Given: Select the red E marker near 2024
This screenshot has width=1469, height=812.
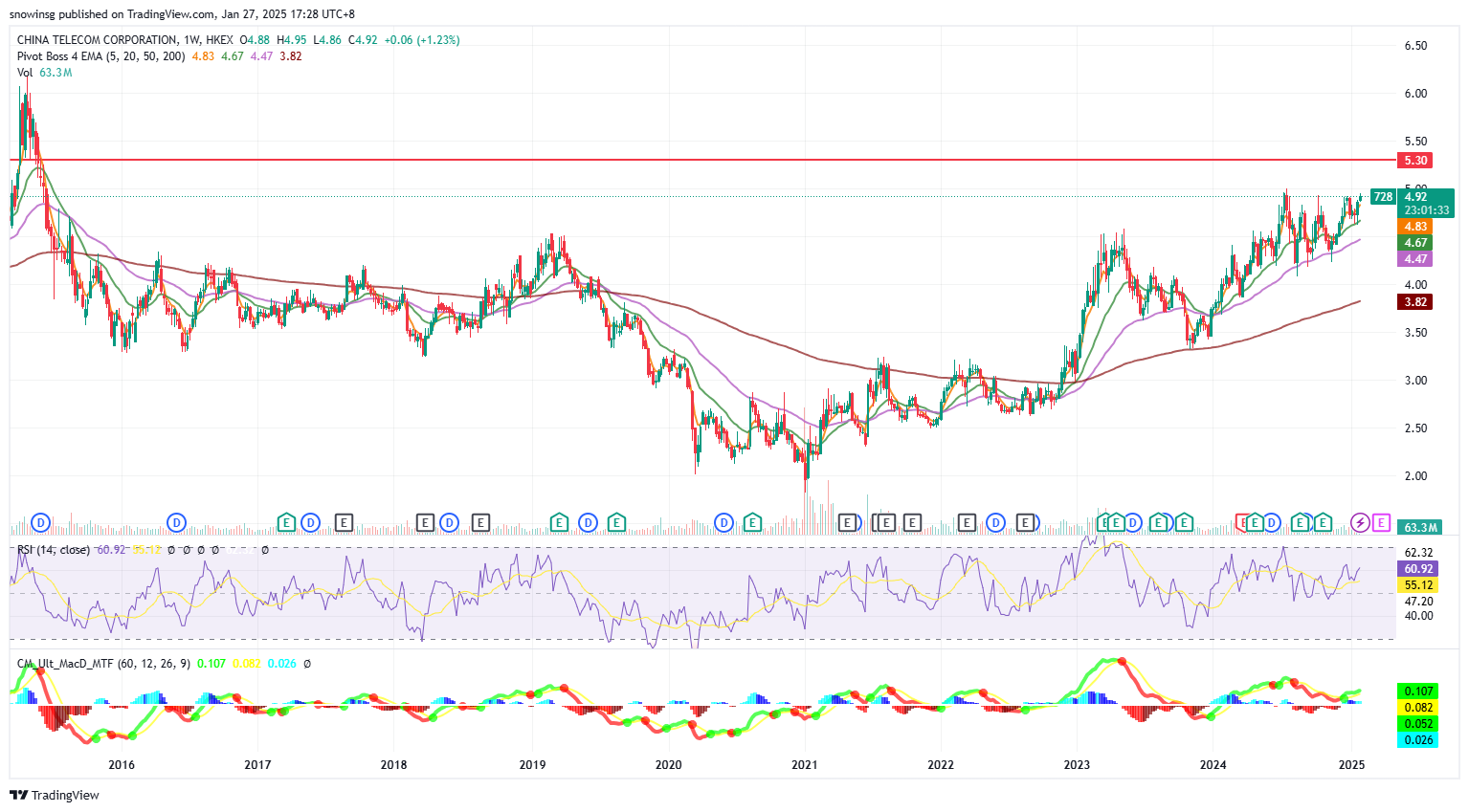Looking at the screenshot, I should 1243,522.
